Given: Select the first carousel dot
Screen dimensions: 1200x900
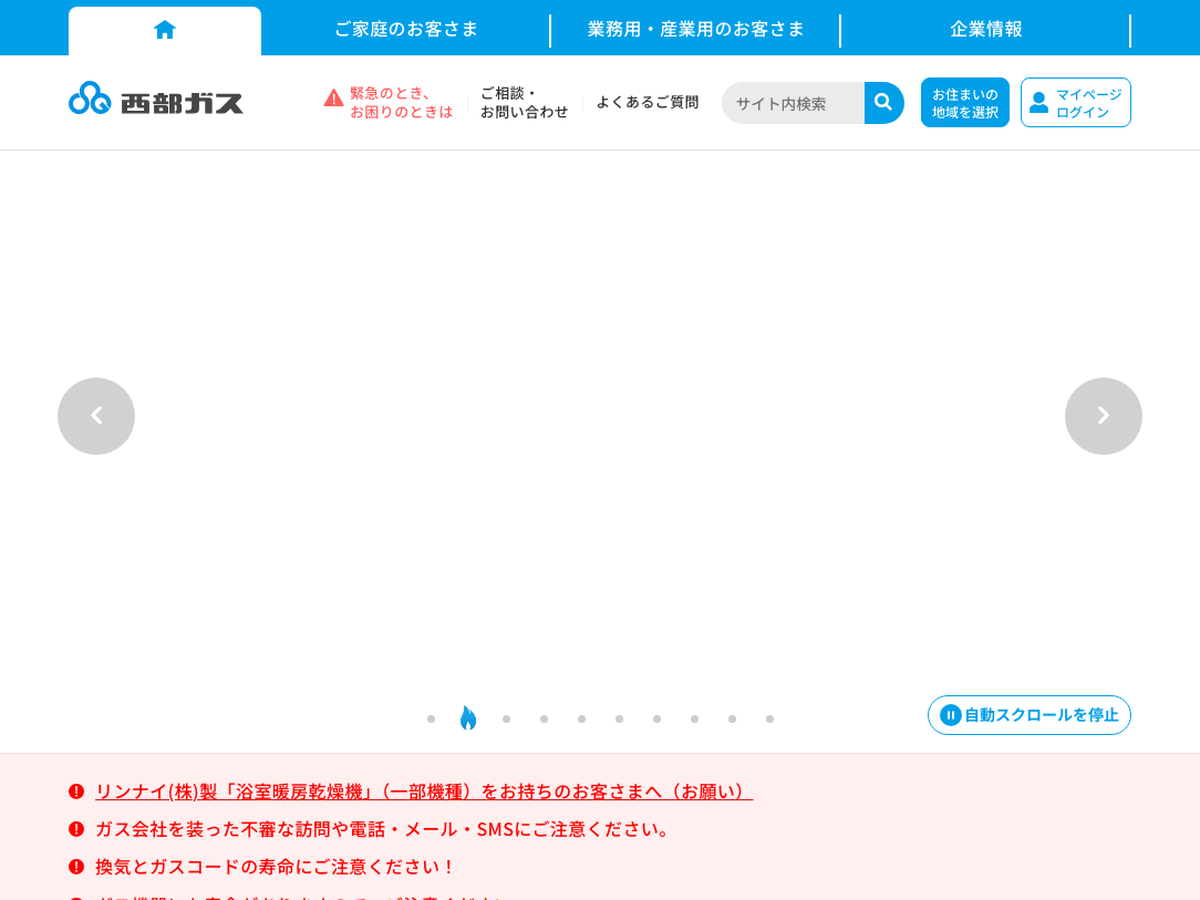Looking at the screenshot, I should coord(431,719).
